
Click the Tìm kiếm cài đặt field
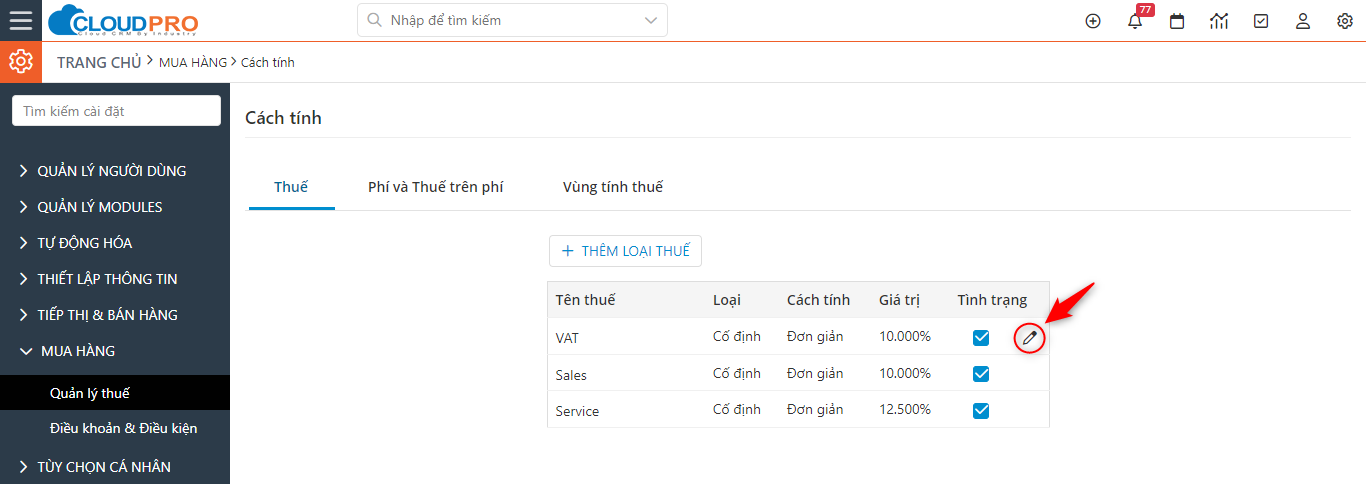tap(116, 111)
